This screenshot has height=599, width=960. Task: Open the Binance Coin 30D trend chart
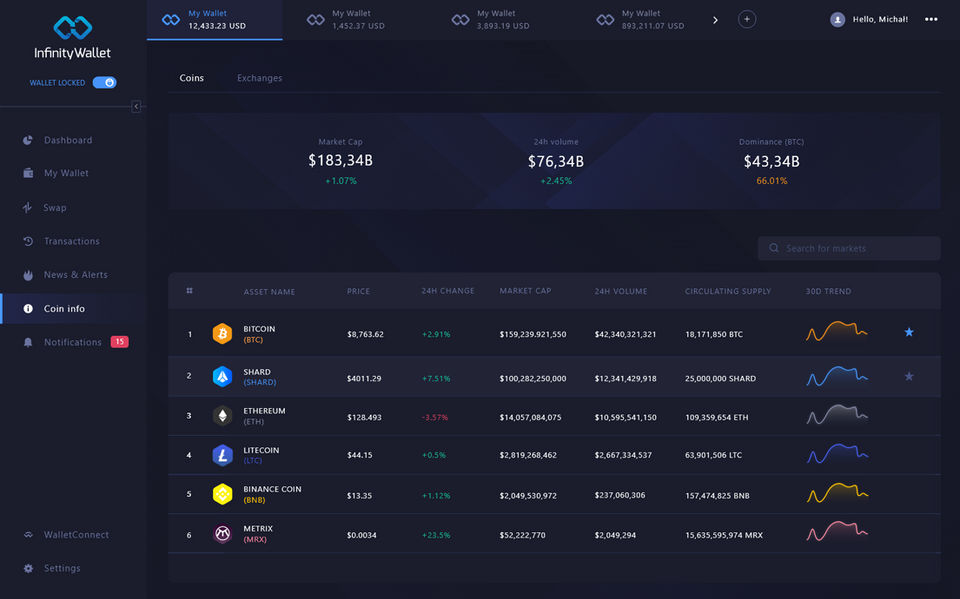pyautogui.click(x=837, y=493)
